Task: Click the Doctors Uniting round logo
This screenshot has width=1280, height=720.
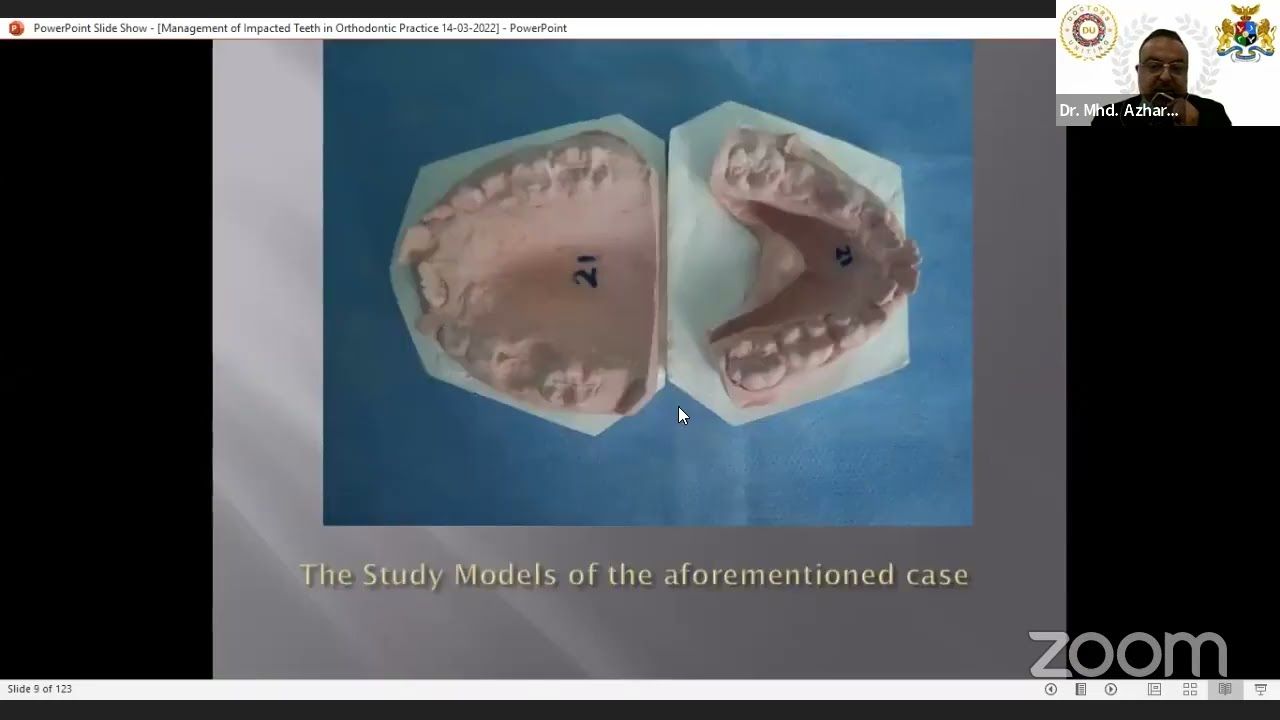Action: 1087,32
